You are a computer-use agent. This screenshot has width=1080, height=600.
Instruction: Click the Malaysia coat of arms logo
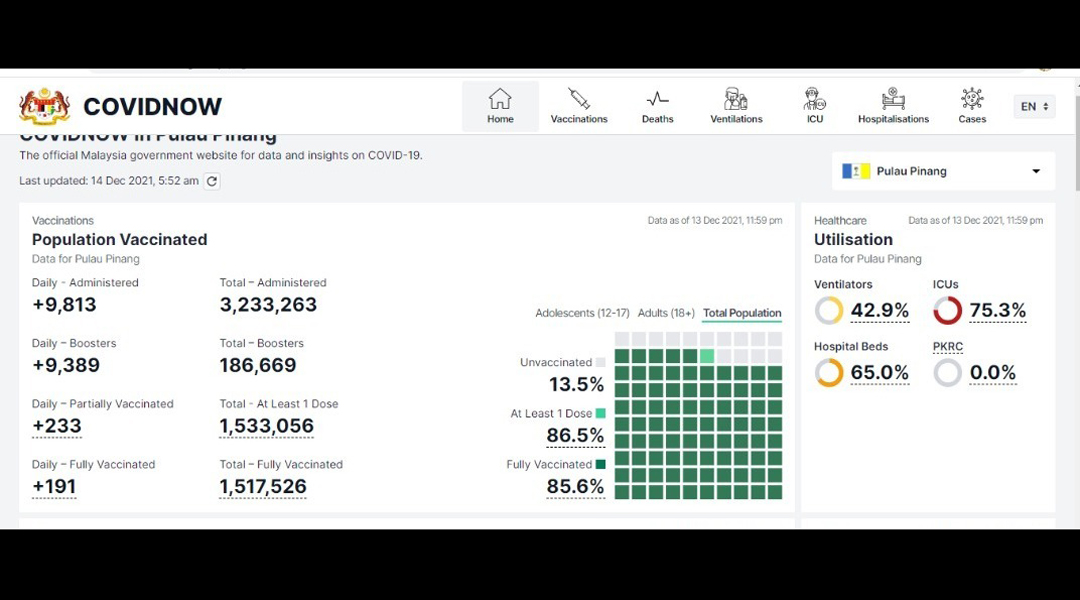(44, 106)
